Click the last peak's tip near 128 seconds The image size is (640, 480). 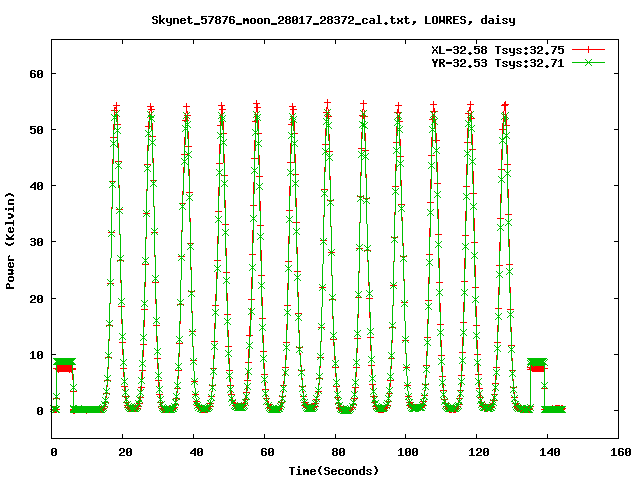505,106
